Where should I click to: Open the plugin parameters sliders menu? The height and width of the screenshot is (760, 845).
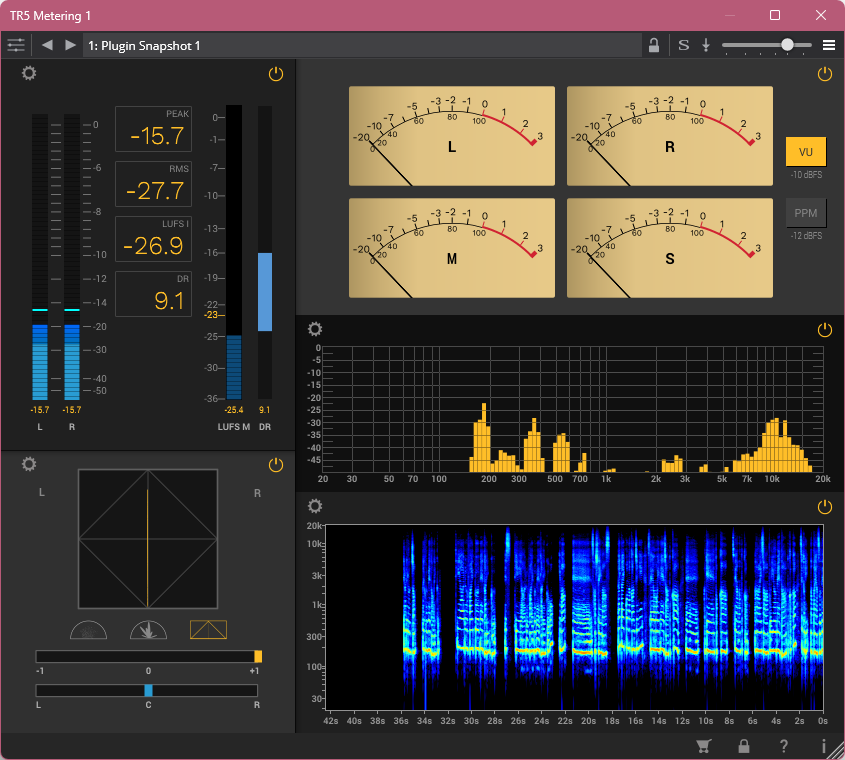(16, 45)
